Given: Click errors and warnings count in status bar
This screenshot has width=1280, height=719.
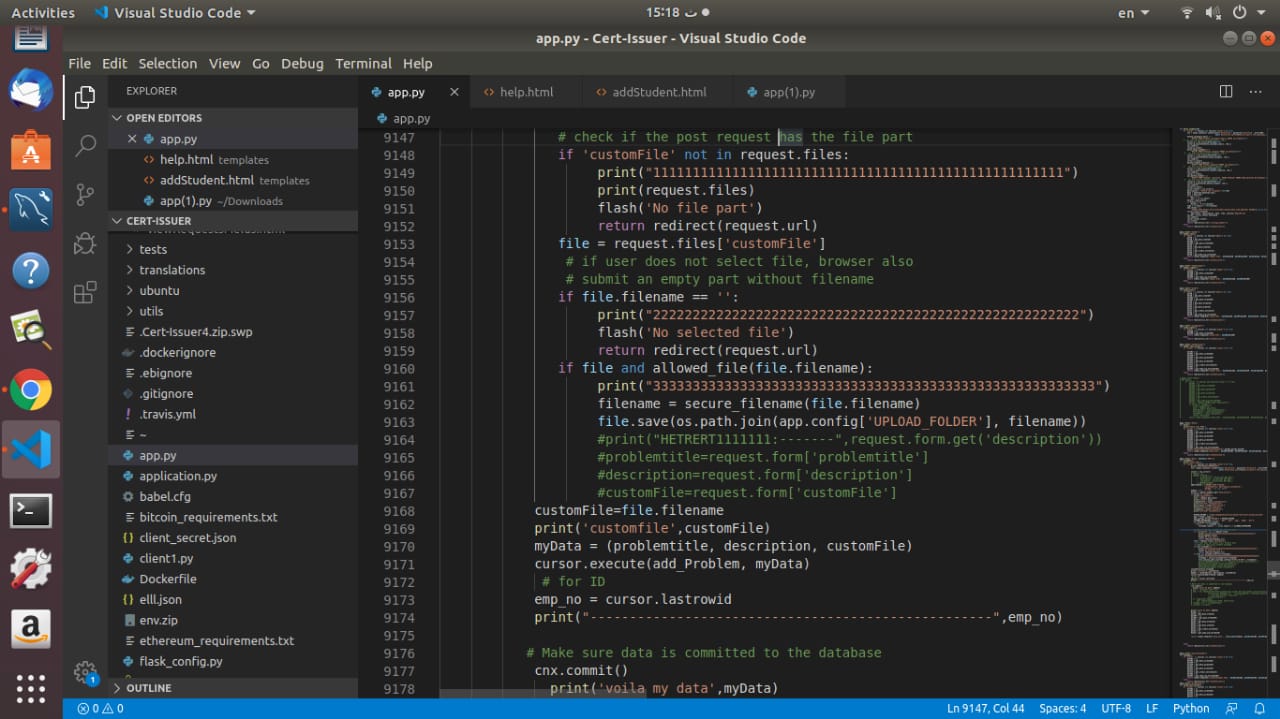Looking at the screenshot, I should point(99,708).
